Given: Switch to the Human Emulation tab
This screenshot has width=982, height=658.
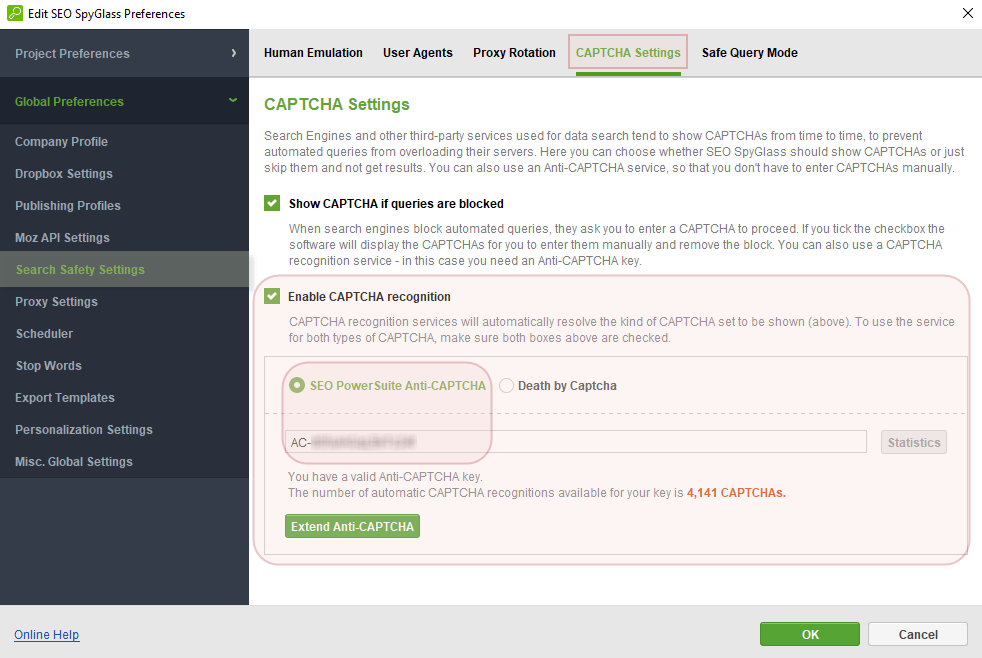Looking at the screenshot, I should pos(313,53).
